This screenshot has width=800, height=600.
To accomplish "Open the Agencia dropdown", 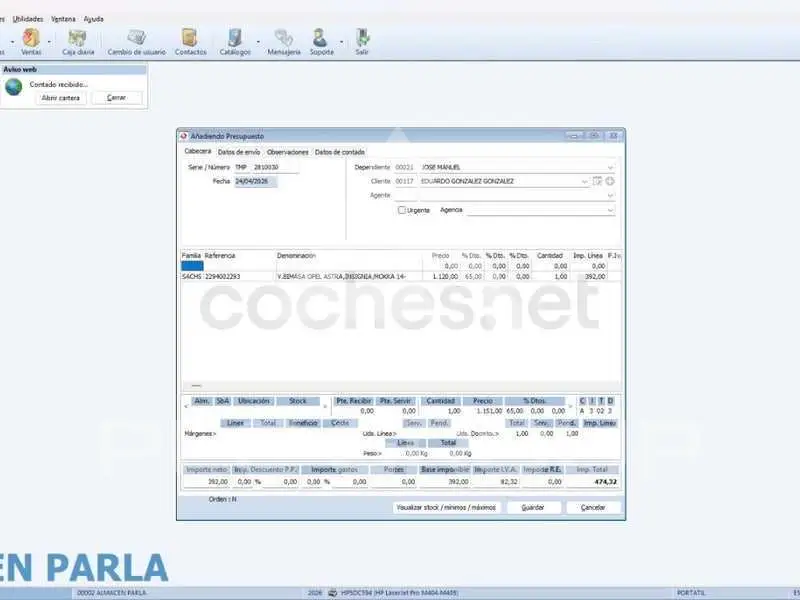I will coord(610,210).
